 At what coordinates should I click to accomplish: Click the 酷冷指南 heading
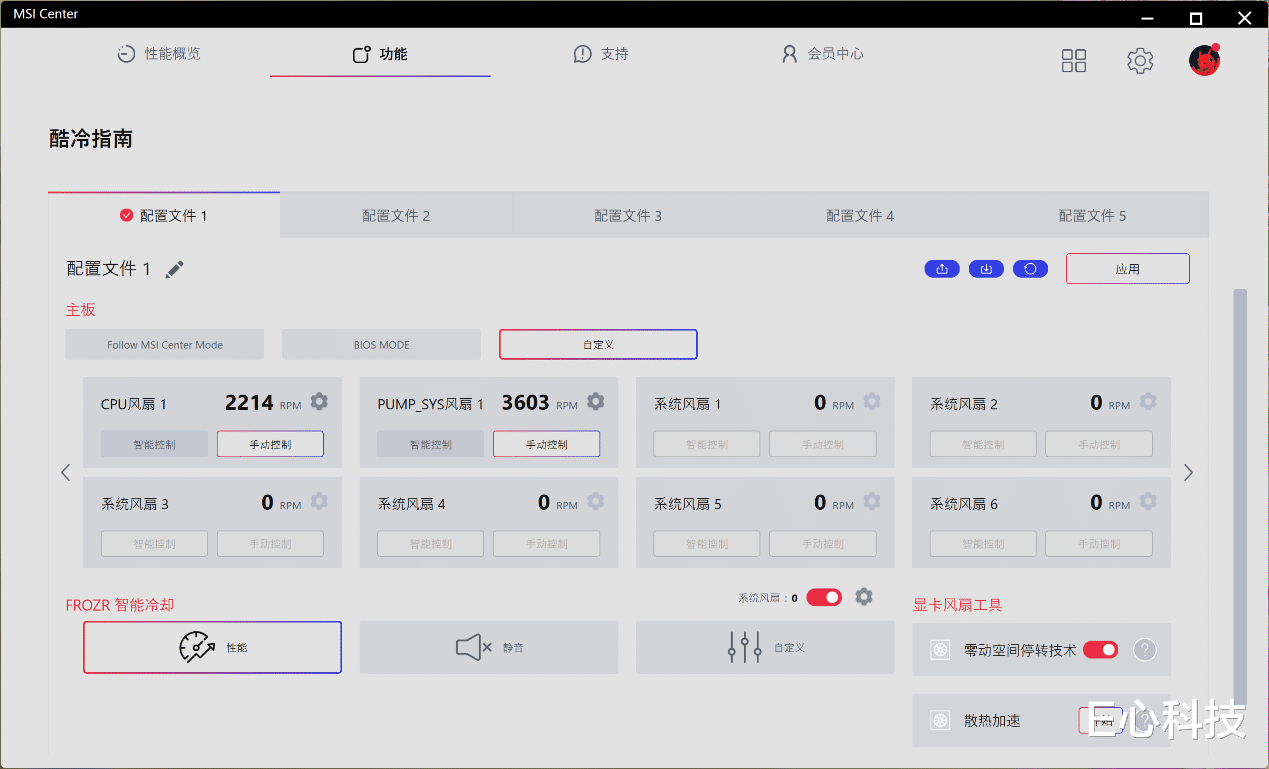tap(91, 139)
